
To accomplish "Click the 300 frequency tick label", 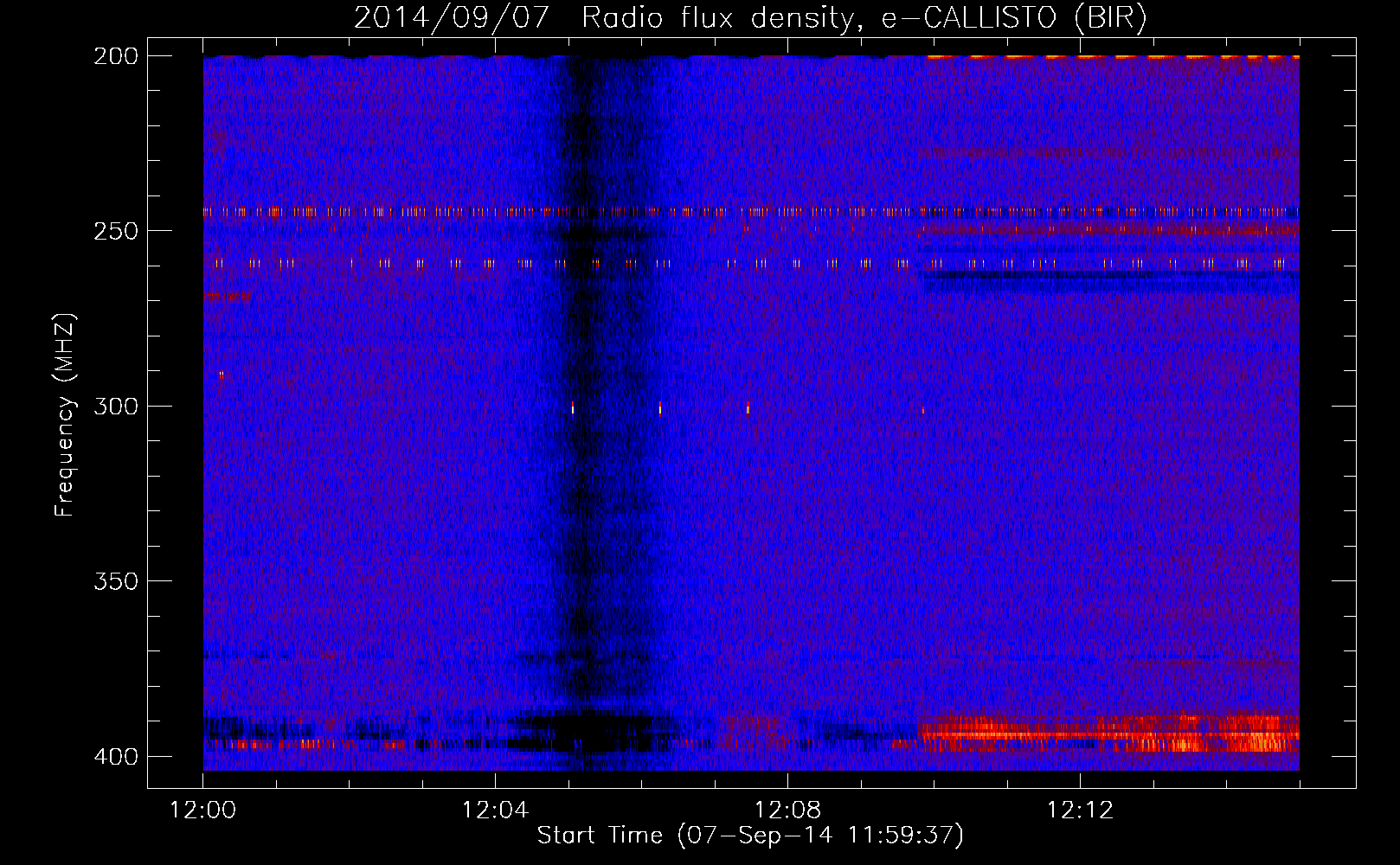I will coord(116,407).
